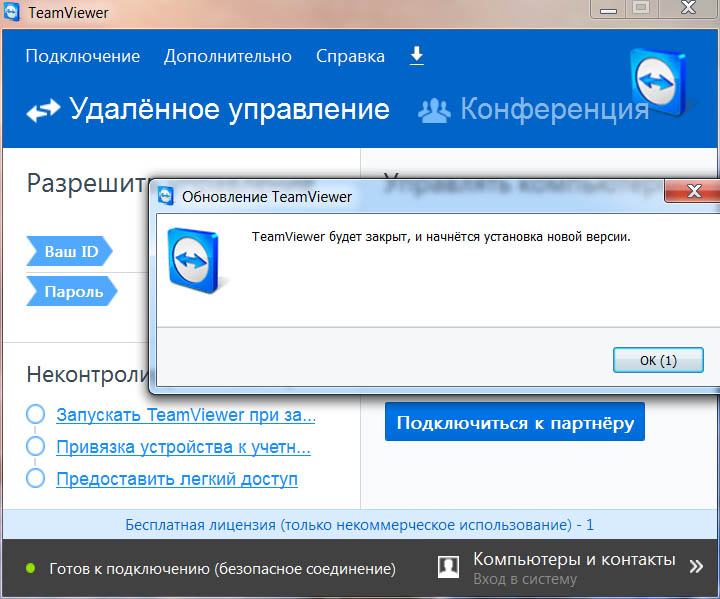This screenshot has width=720, height=599.
Task: Open the Дополнительно menu
Action: (228, 56)
